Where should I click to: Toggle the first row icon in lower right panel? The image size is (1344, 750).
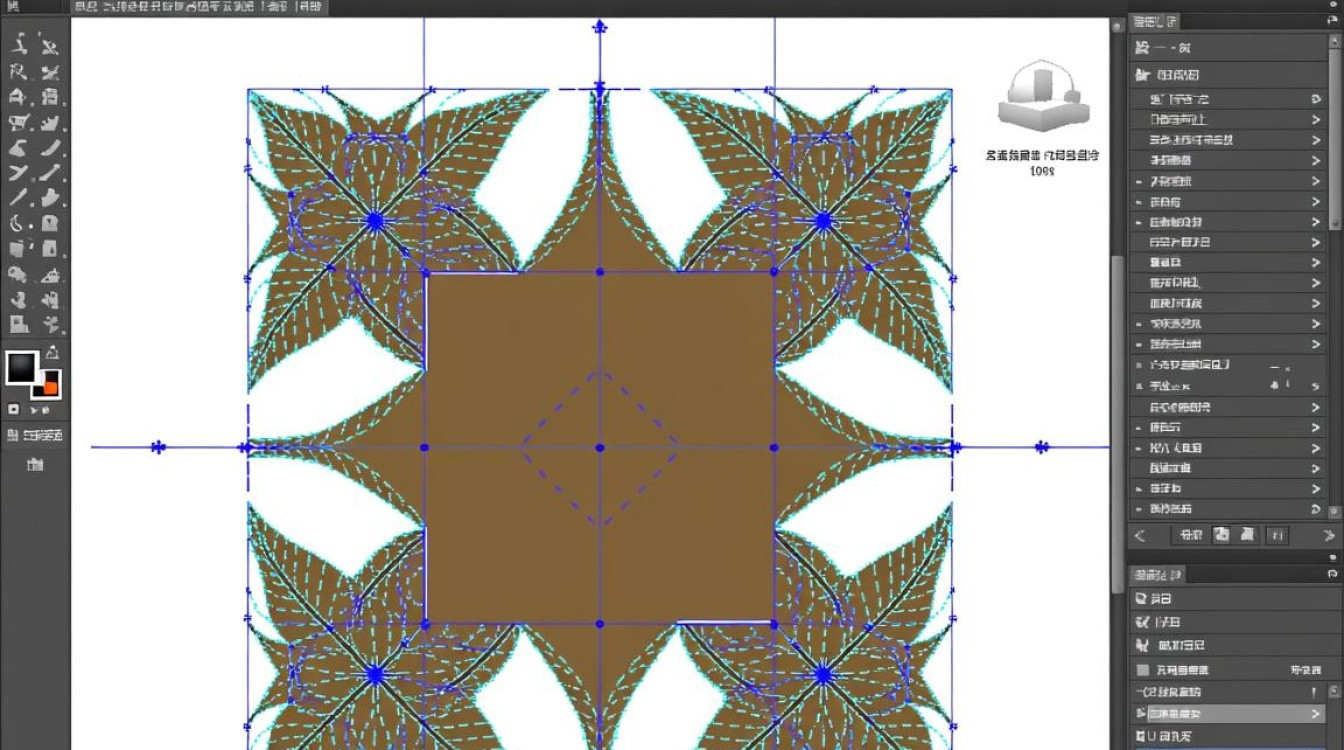point(1143,598)
